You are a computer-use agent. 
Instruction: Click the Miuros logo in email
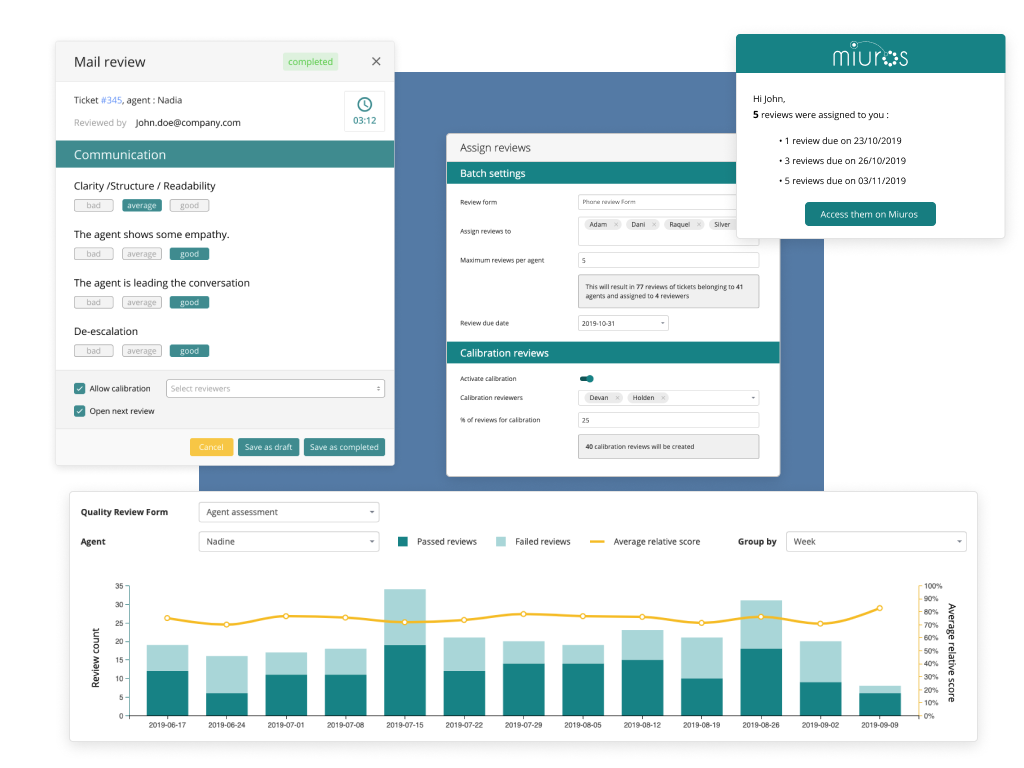point(870,54)
